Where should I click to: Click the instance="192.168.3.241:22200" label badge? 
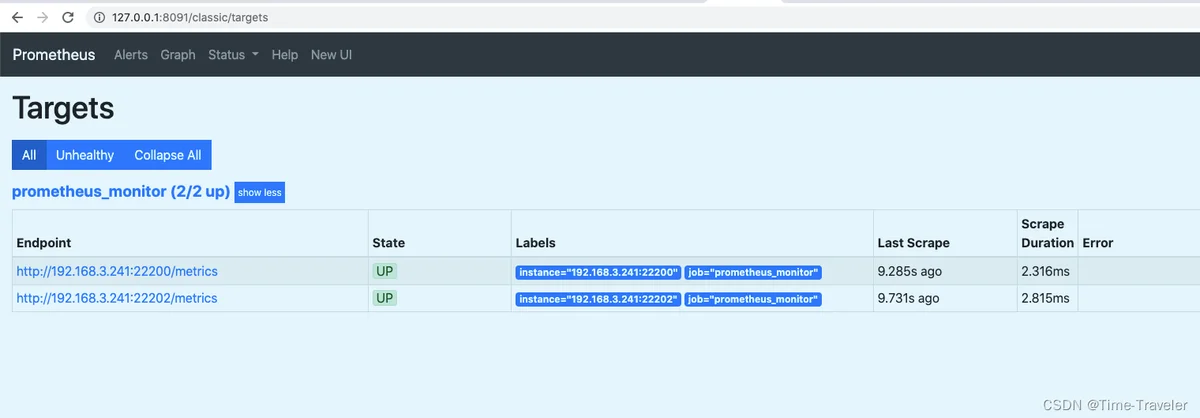coord(598,272)
